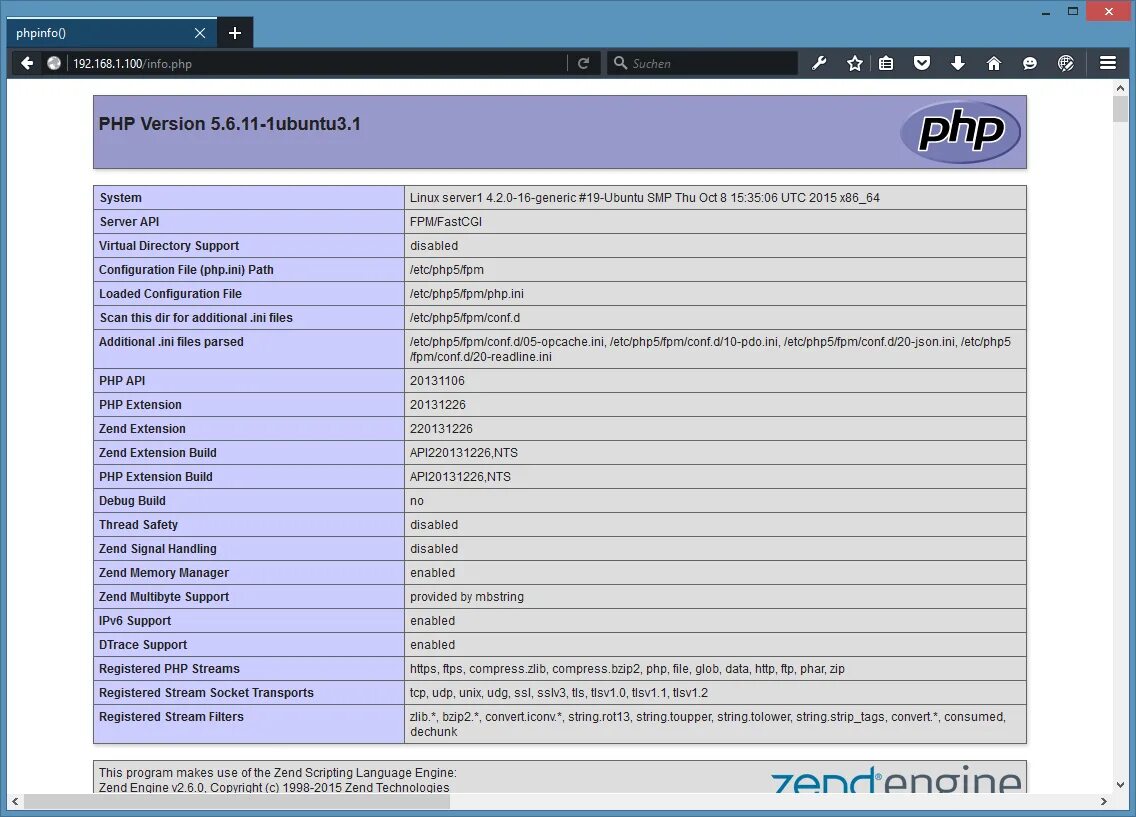Open a new tab with plus button
The image size is (1136, 817).
(x=235, y=33)
